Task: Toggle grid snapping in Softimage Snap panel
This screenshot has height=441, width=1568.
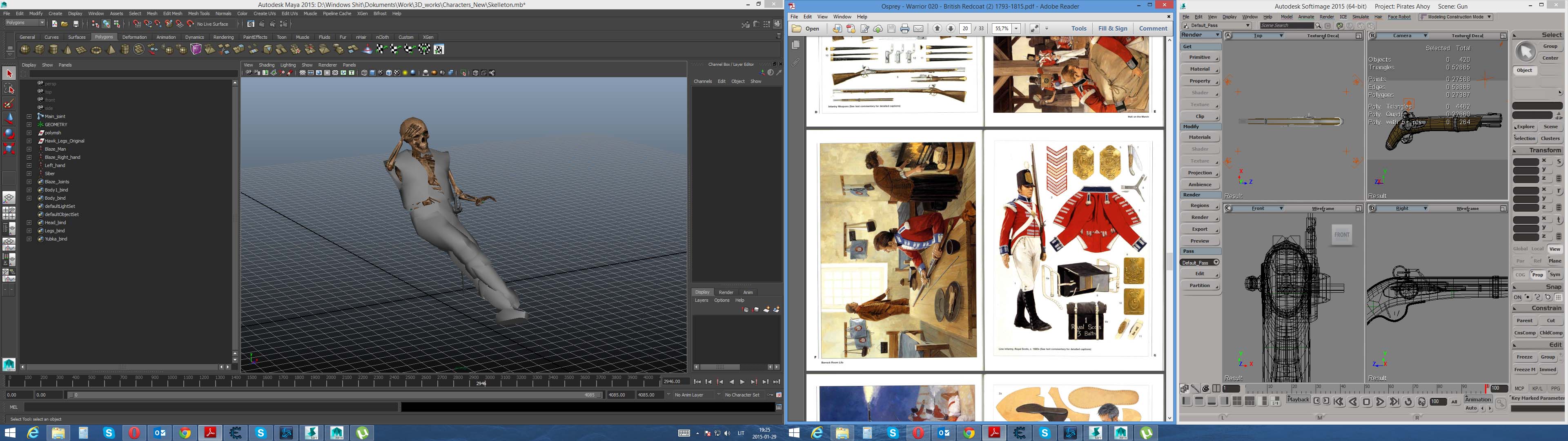Action: 1558,298
